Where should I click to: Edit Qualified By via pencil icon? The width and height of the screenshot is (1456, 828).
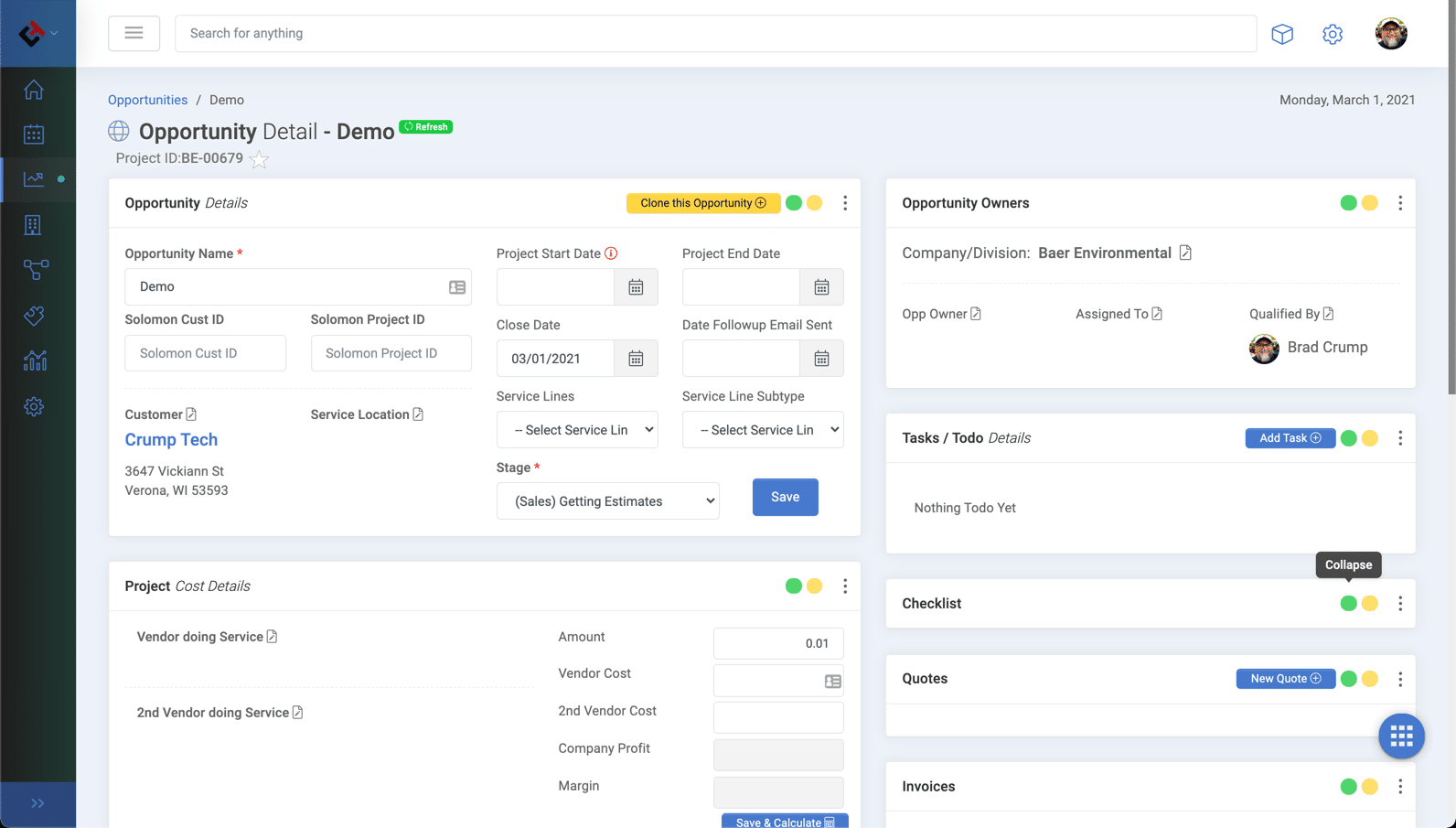click(x=1328, y=314)
